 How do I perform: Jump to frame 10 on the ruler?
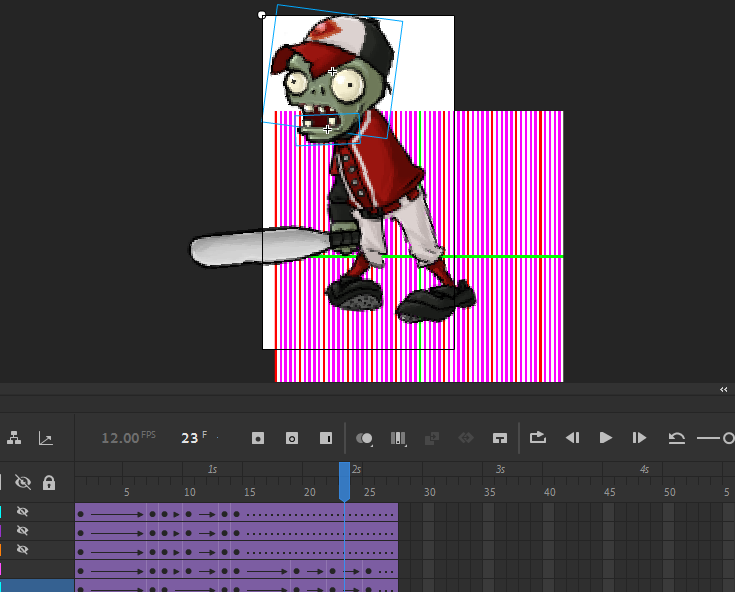pos(189,492)
